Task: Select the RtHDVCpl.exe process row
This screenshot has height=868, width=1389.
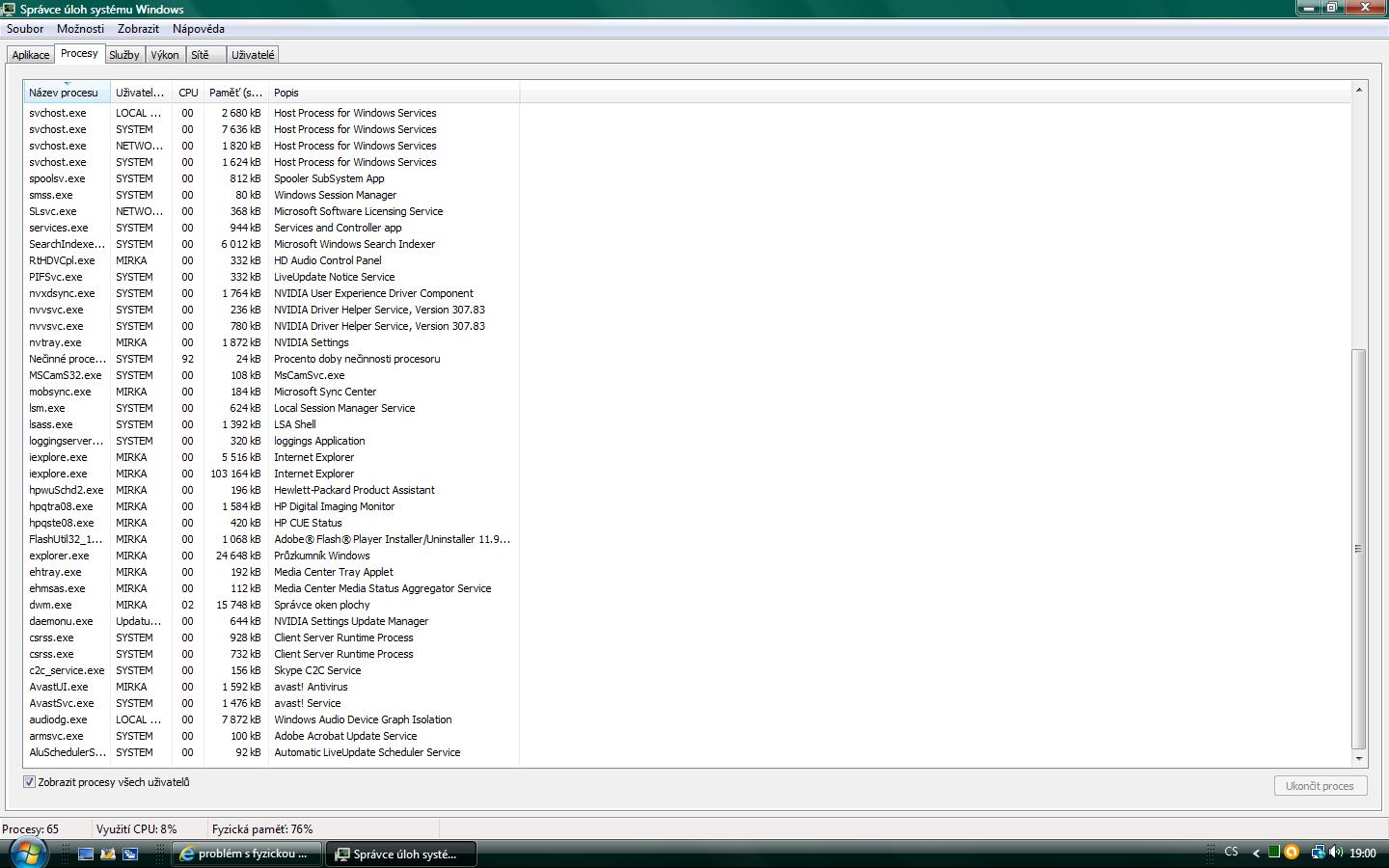Action: click(270, 260)
